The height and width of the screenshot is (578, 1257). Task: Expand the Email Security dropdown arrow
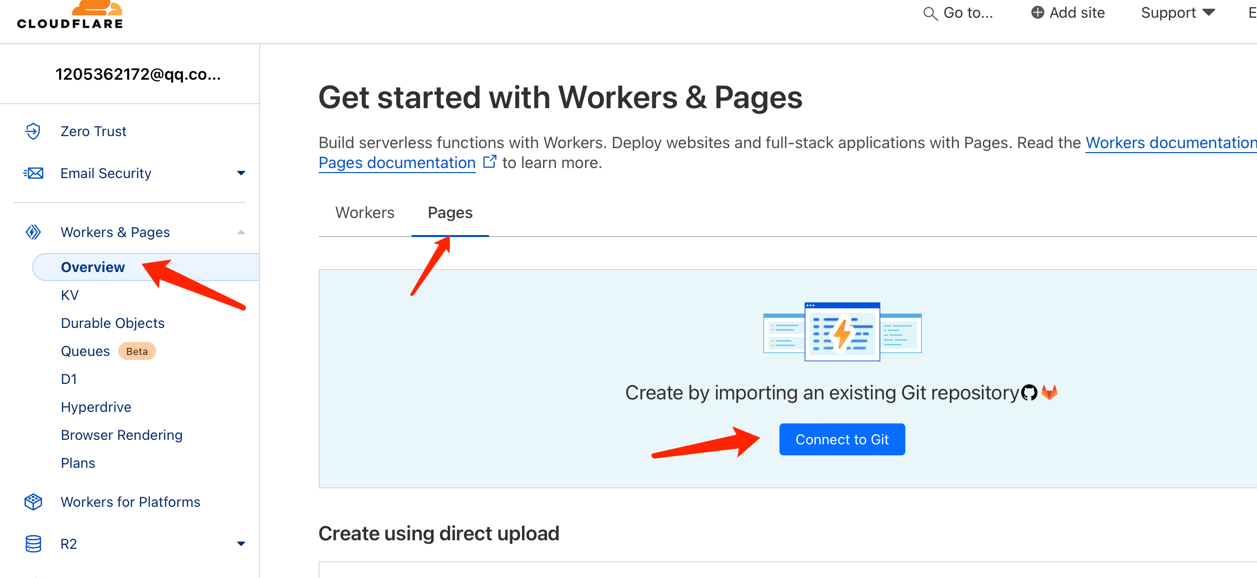click(x=241, y=173)
